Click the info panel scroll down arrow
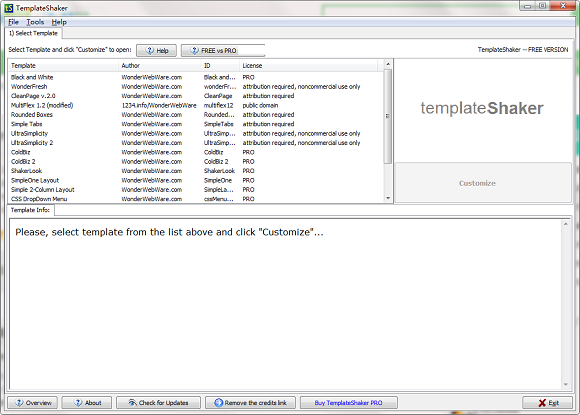 [566, 385]
